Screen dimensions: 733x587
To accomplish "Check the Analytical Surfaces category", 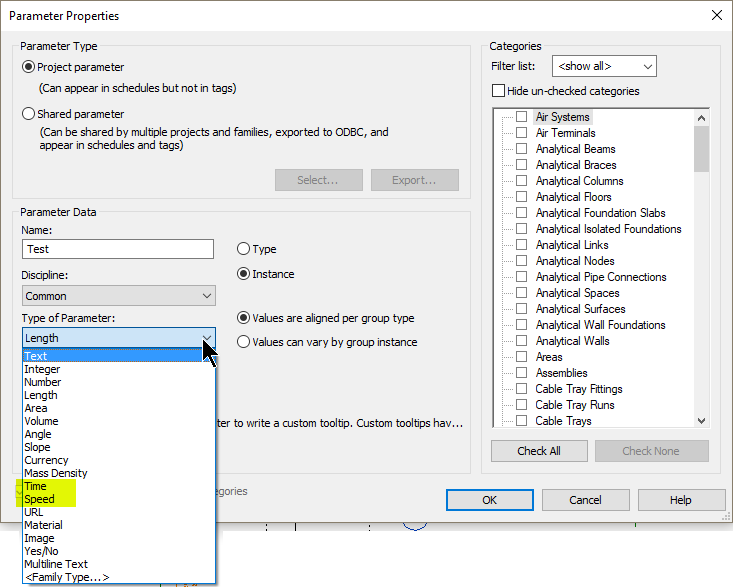I will coord(521,308).
